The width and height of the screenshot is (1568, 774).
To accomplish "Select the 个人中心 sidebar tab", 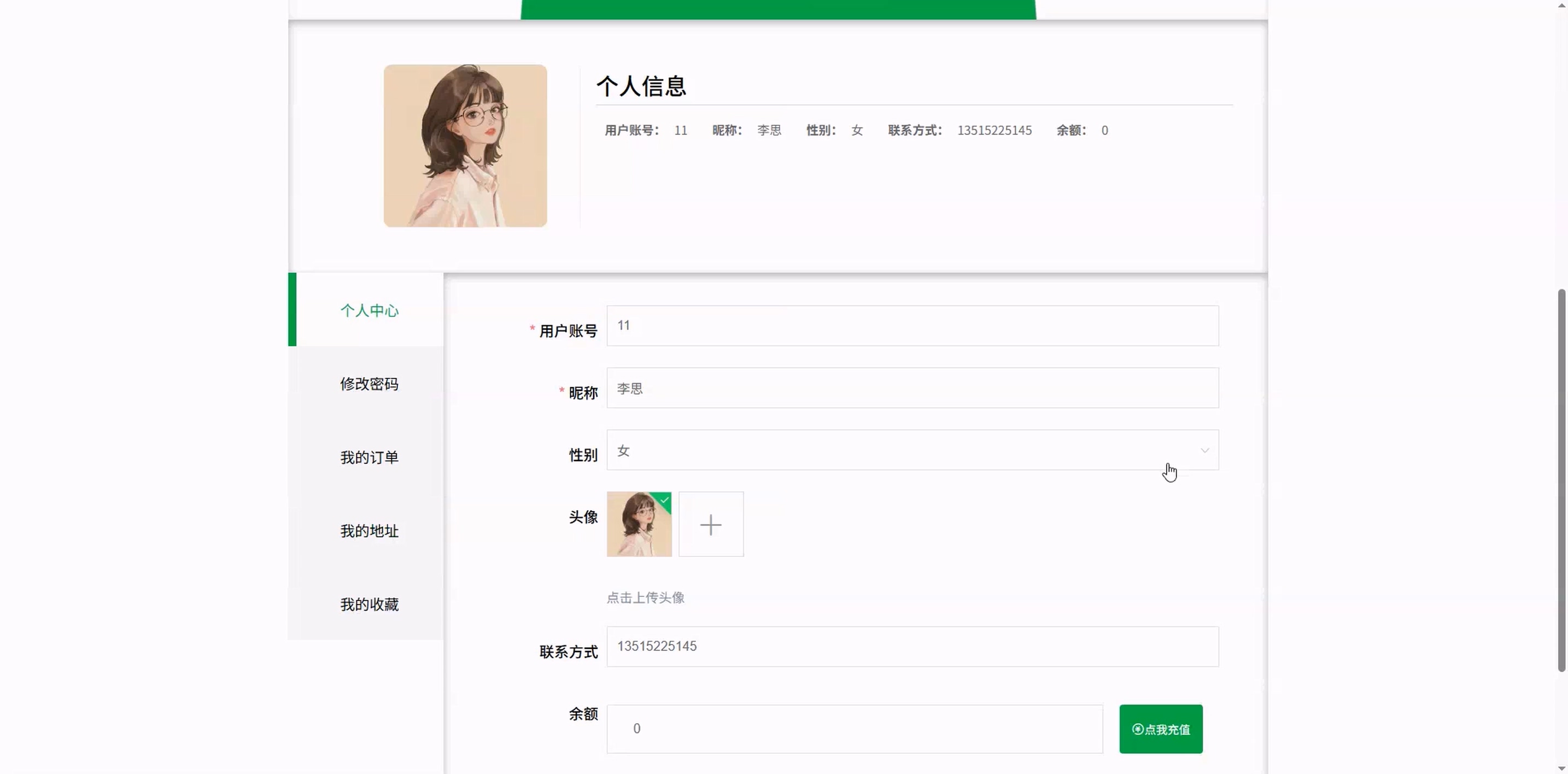I will point(369,310).
